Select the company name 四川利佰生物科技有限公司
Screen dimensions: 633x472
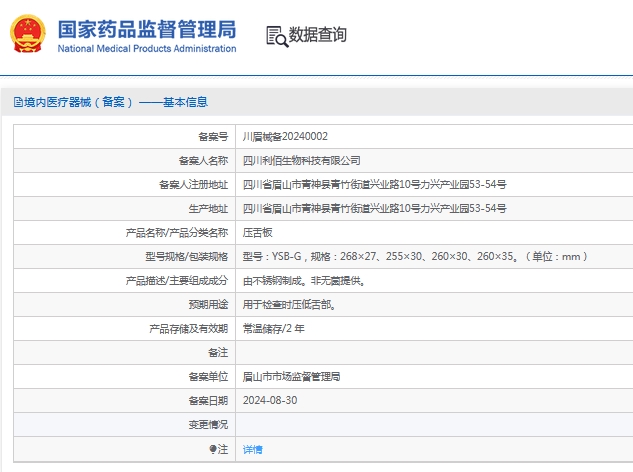point(302,161)
